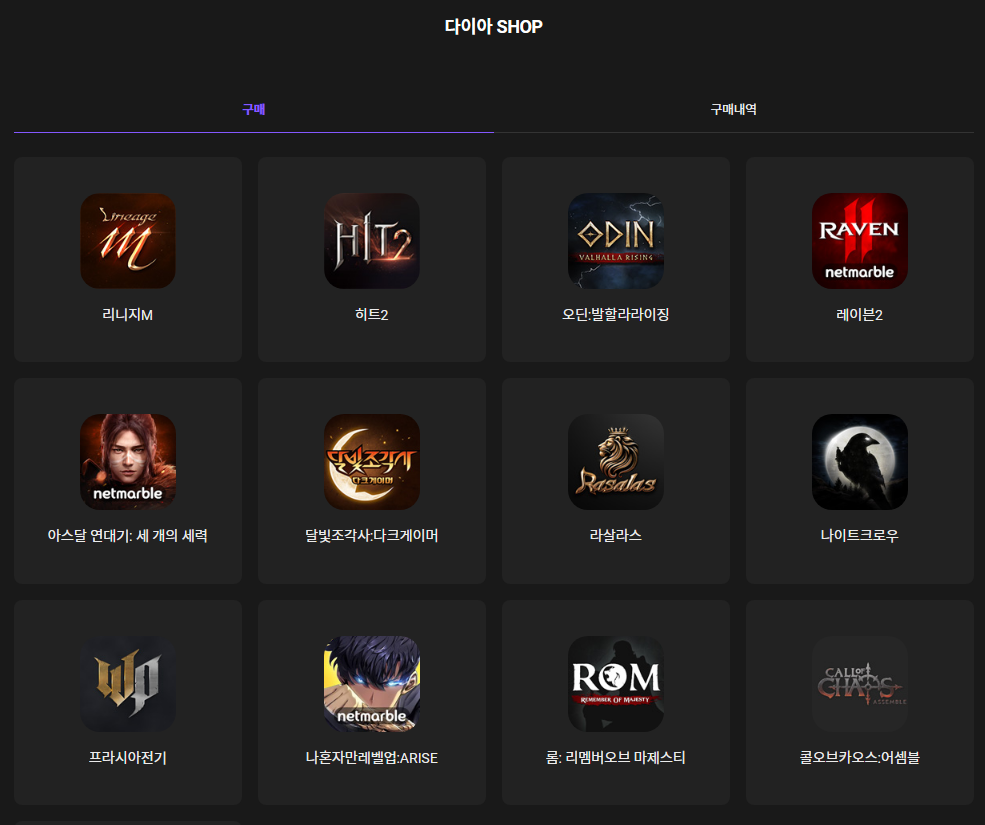Choose the Wars of Prasia WP icon
Screen dimensions: 985x825
[x=128, y=684]
